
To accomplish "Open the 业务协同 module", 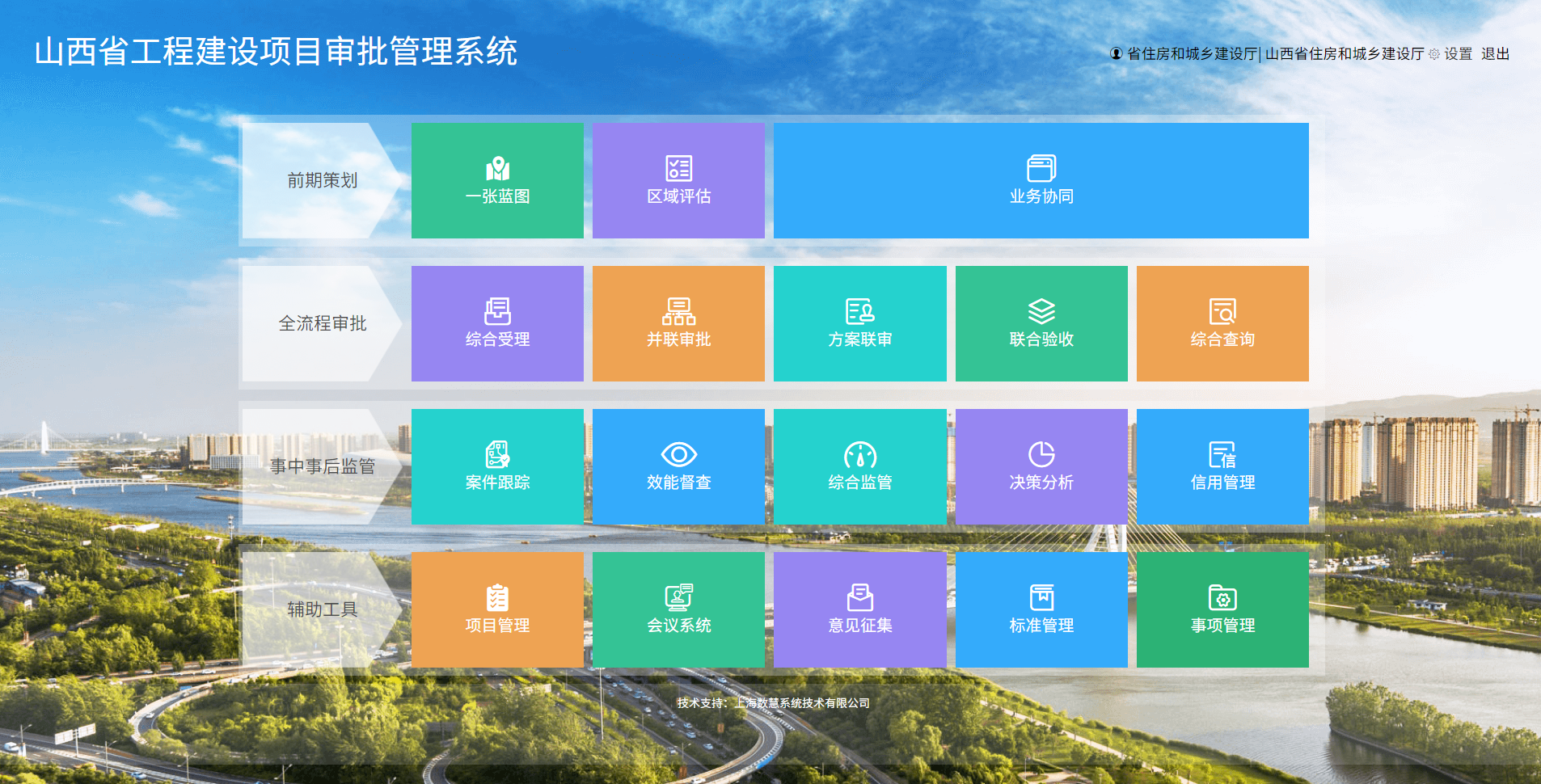I will [1041, 180].
